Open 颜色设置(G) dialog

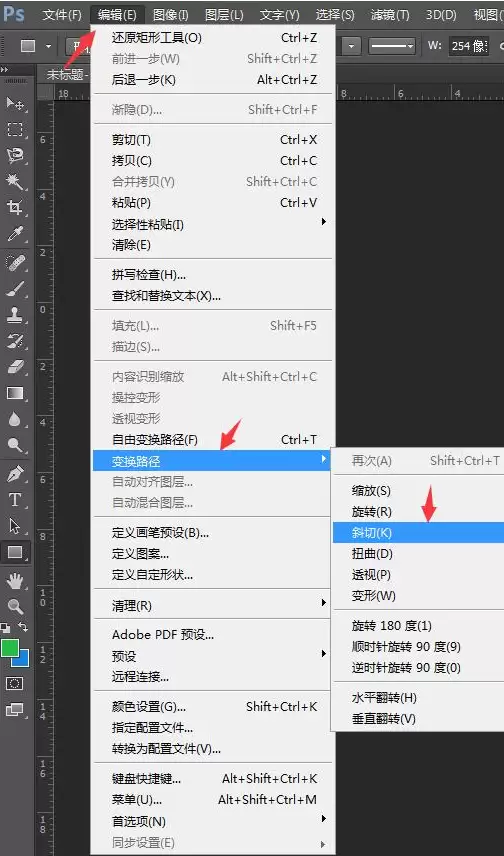213,706
